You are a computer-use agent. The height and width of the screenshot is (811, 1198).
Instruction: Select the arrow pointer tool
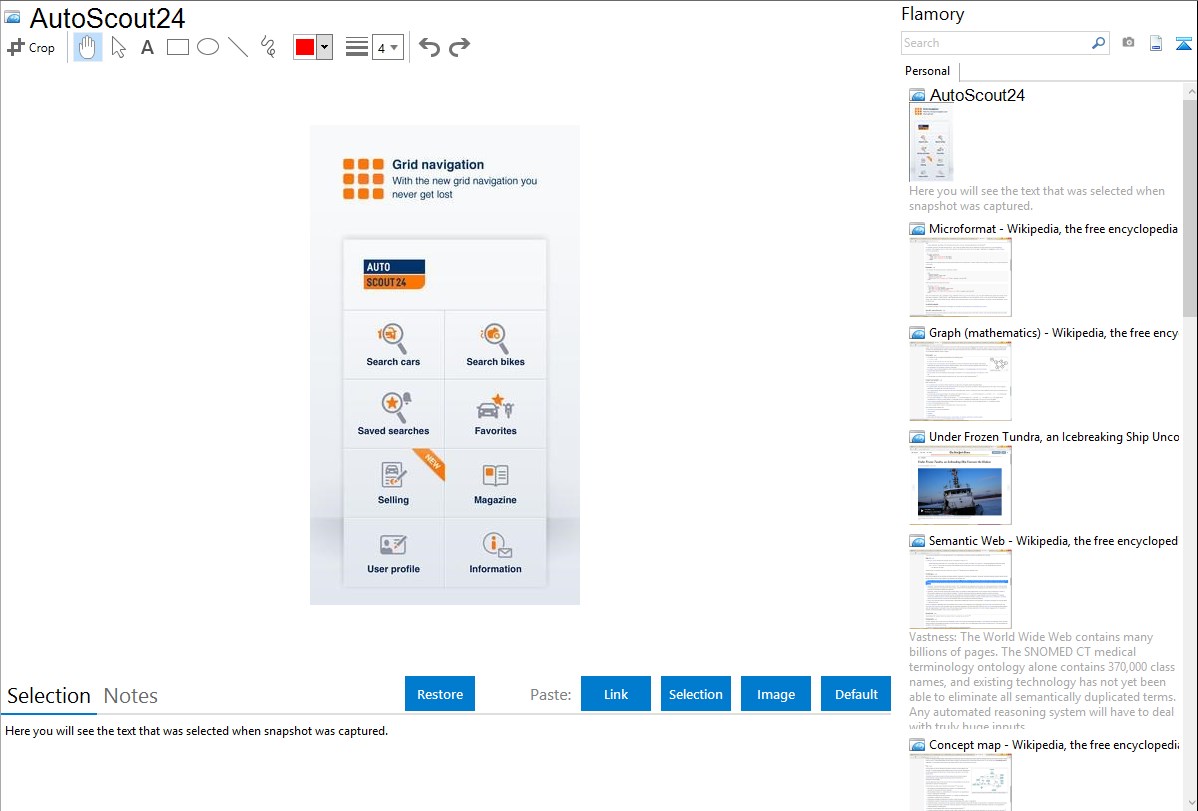coord(118,47)
